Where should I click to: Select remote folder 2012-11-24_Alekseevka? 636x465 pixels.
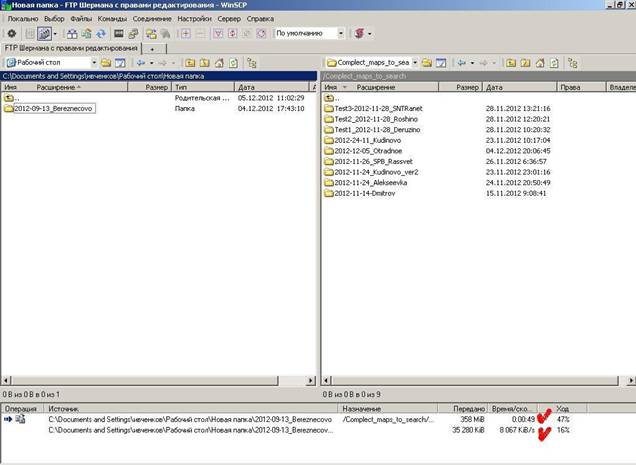click(x=366, y=183)
